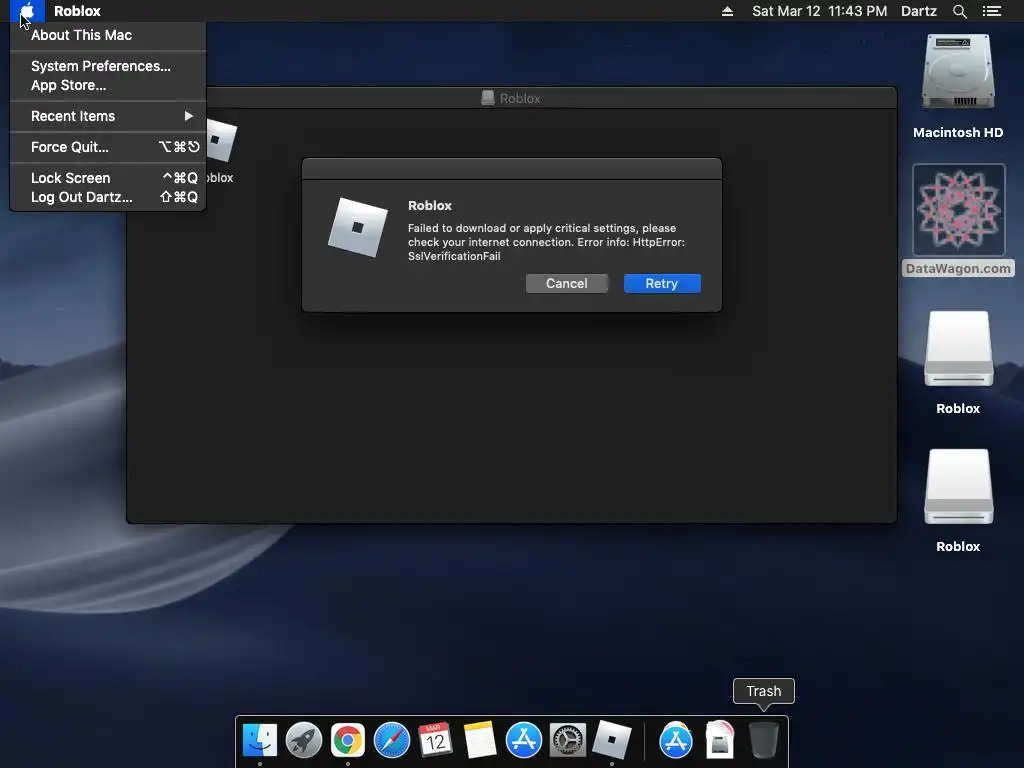Select the DataWagon.com desktop file
The image size is (1024, 768).
(958, 220)
